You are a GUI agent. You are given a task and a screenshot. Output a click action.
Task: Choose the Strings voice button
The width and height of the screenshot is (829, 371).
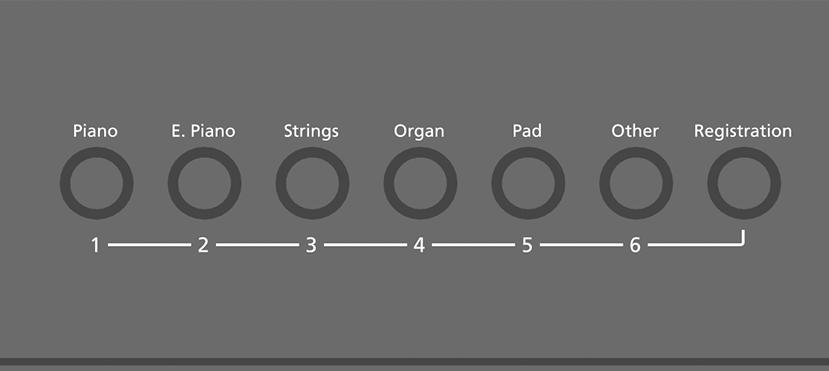312,183
